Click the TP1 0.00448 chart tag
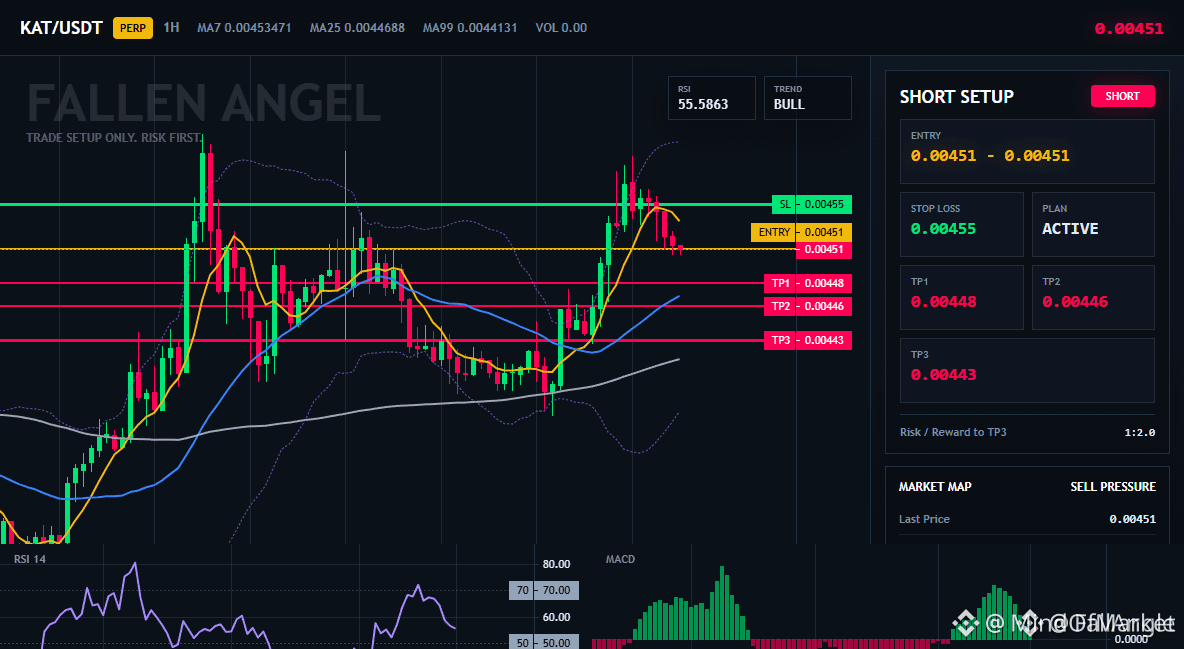Image resolution: width=1184 pixels, height=649 pixels. tap(808, 283)
